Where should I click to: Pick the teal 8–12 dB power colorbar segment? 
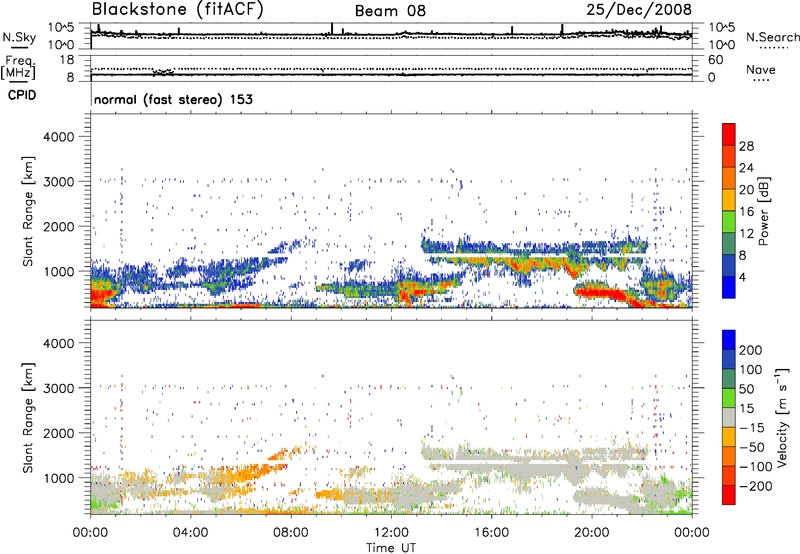(729, 243)
